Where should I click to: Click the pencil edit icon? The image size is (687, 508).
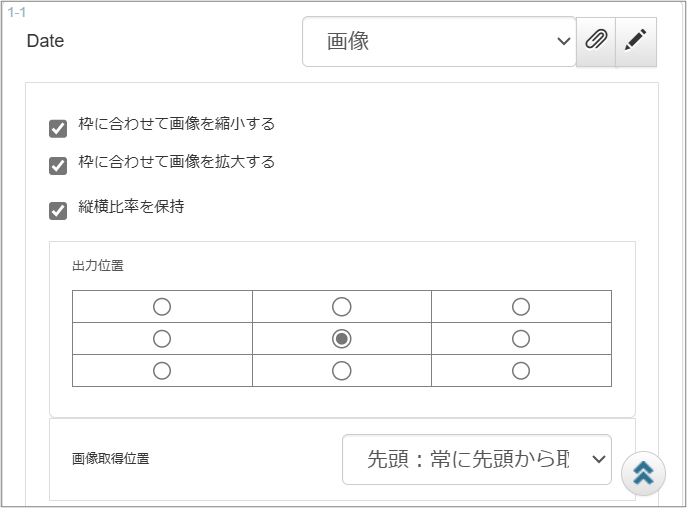(x=636, y=41)
